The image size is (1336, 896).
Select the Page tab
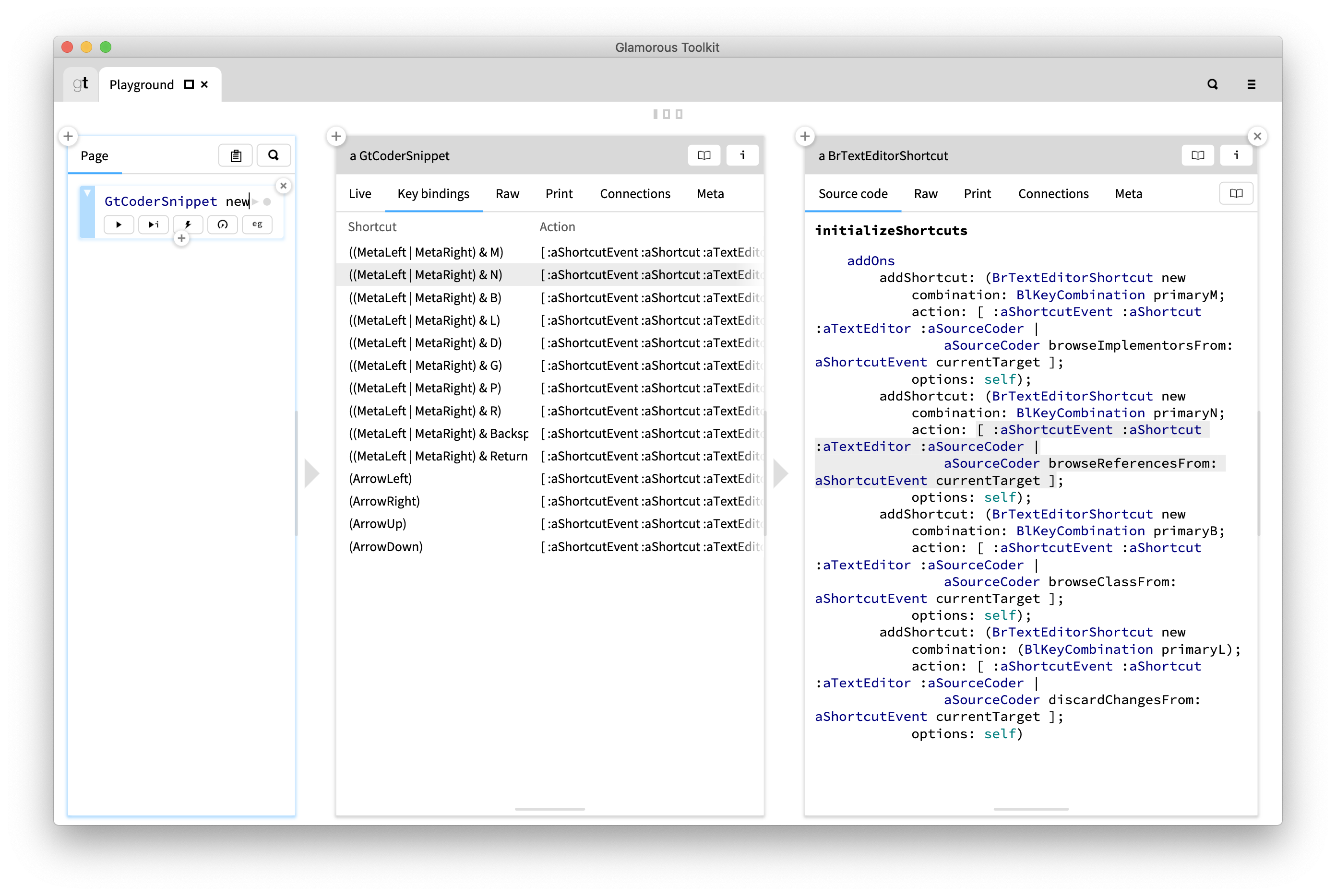click(95, 156)
